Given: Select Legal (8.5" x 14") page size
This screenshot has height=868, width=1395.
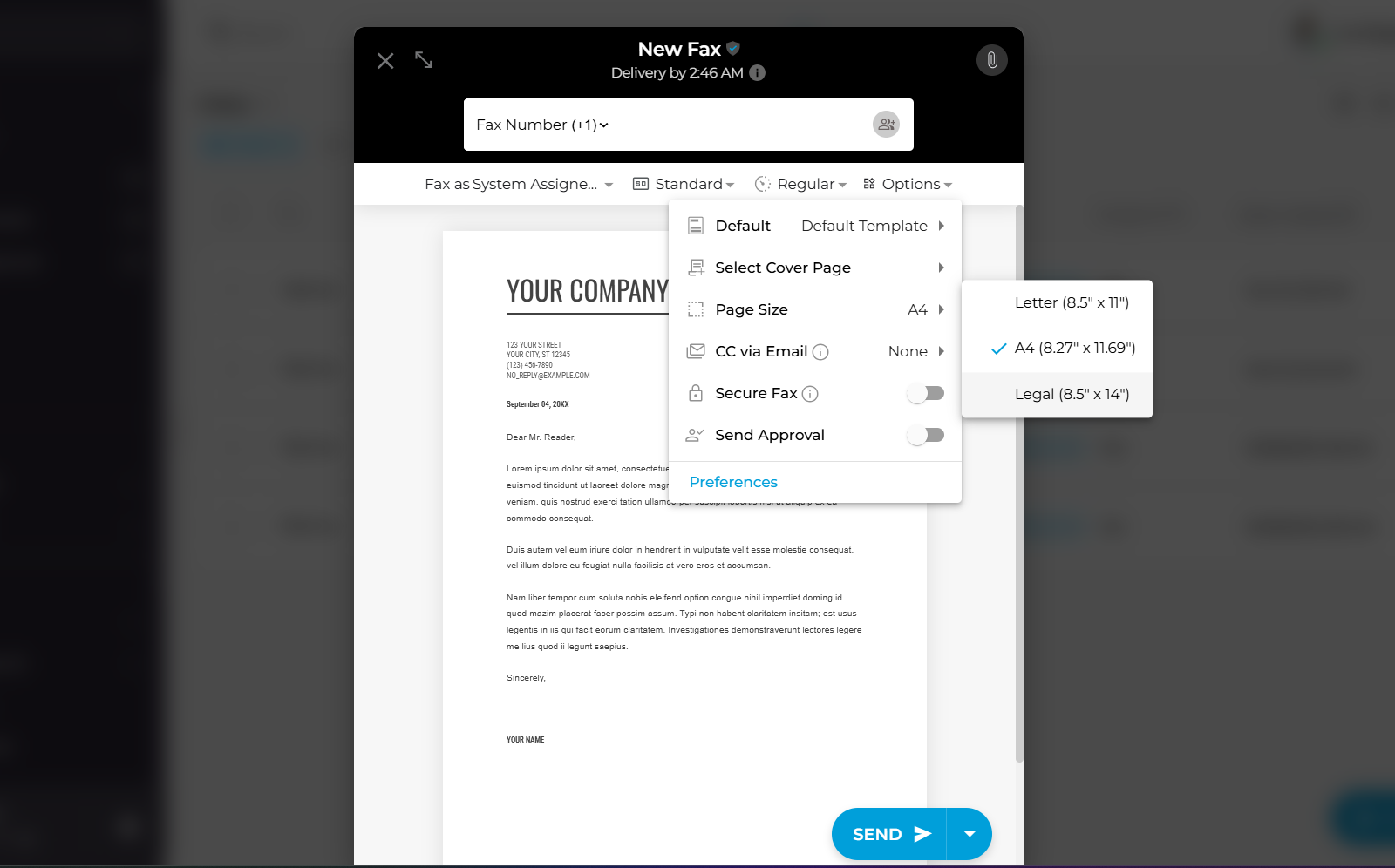Looking at the screenshot, I should (1057, 394).
